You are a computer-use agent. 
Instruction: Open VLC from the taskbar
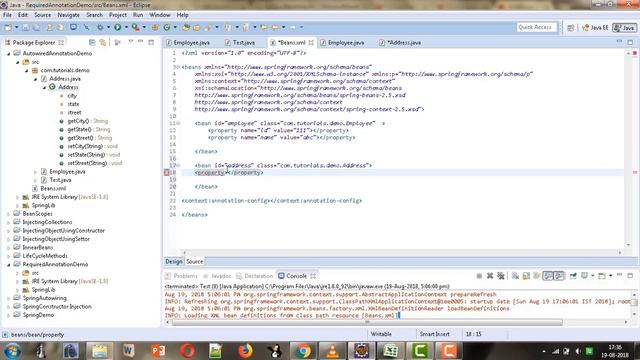[x=333, y=351]
